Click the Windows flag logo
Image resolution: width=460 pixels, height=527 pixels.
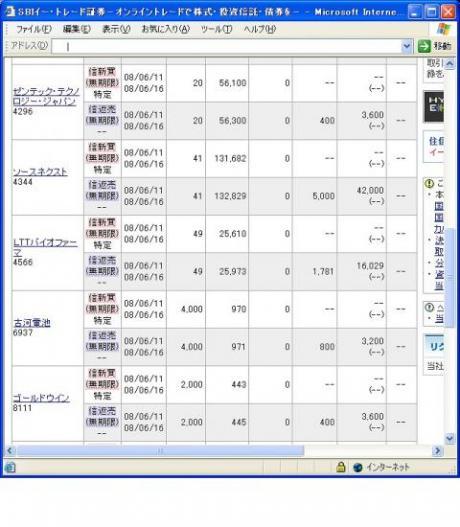444,29
